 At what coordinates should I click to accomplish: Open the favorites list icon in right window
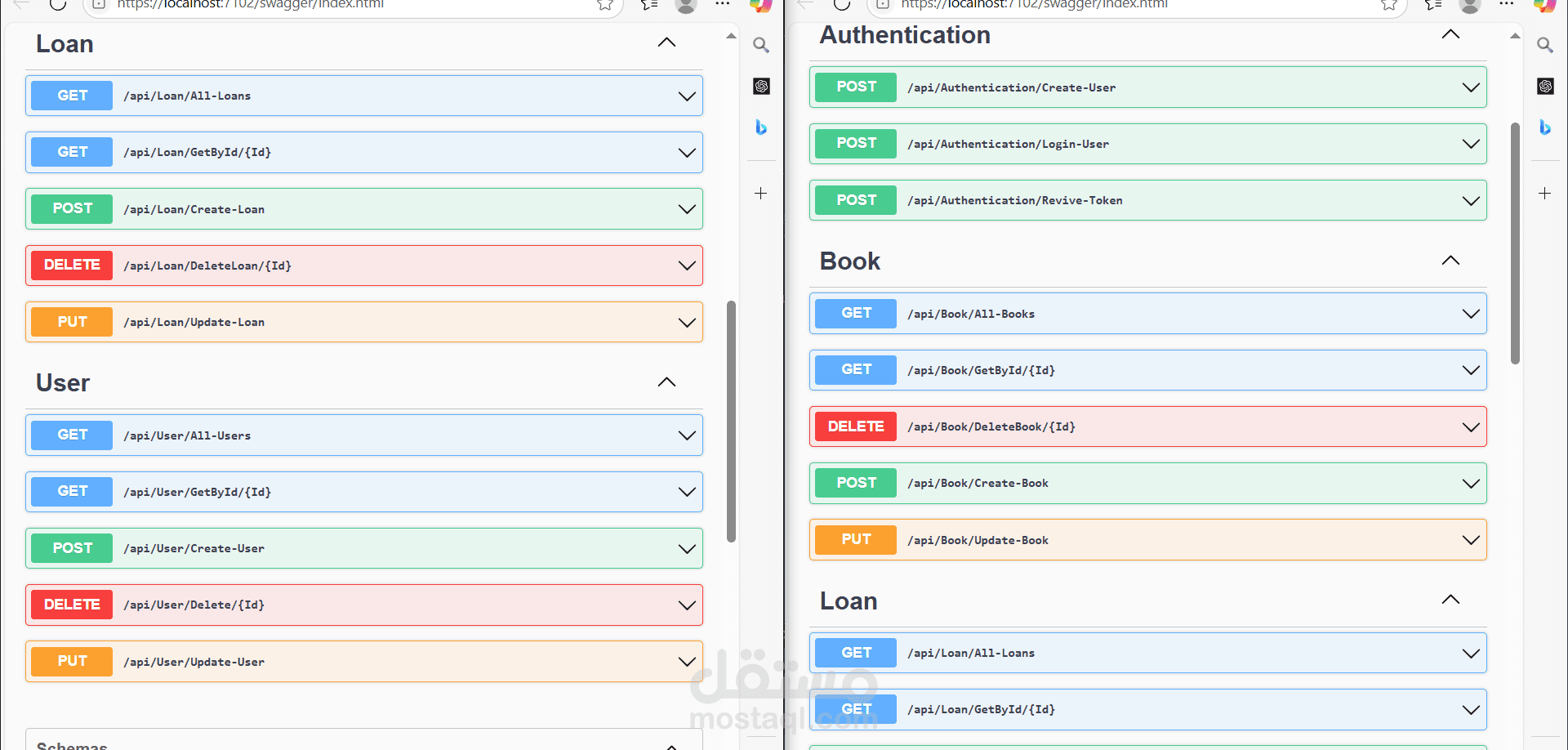pos(1433,5)
